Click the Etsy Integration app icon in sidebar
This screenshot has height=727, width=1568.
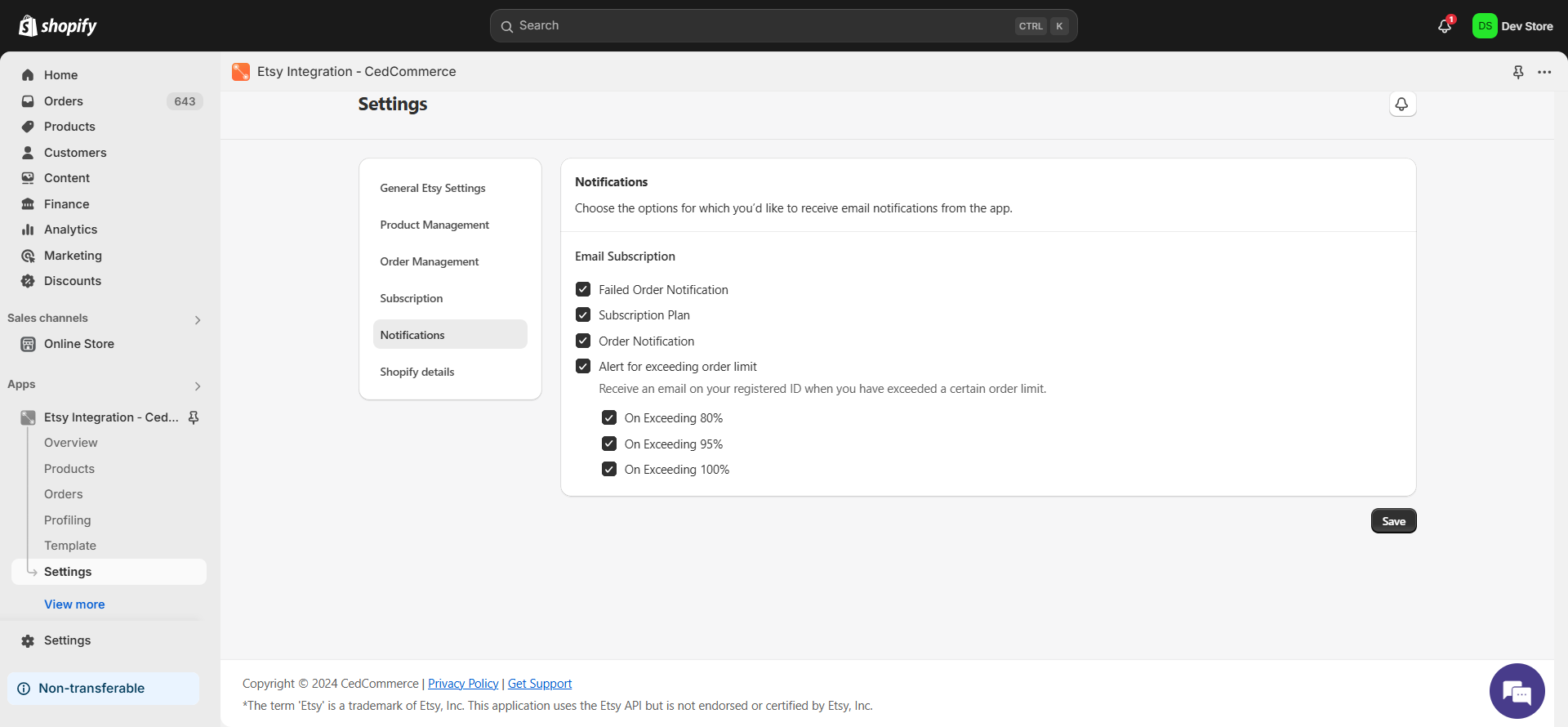pyautogui.click(x=28, y=417)
